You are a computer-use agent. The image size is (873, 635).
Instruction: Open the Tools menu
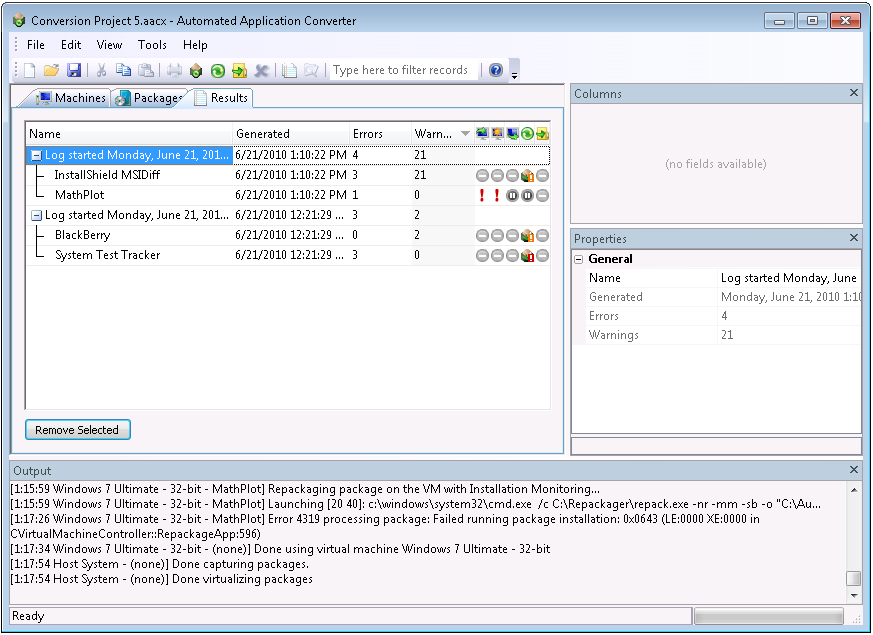[152, 45]
